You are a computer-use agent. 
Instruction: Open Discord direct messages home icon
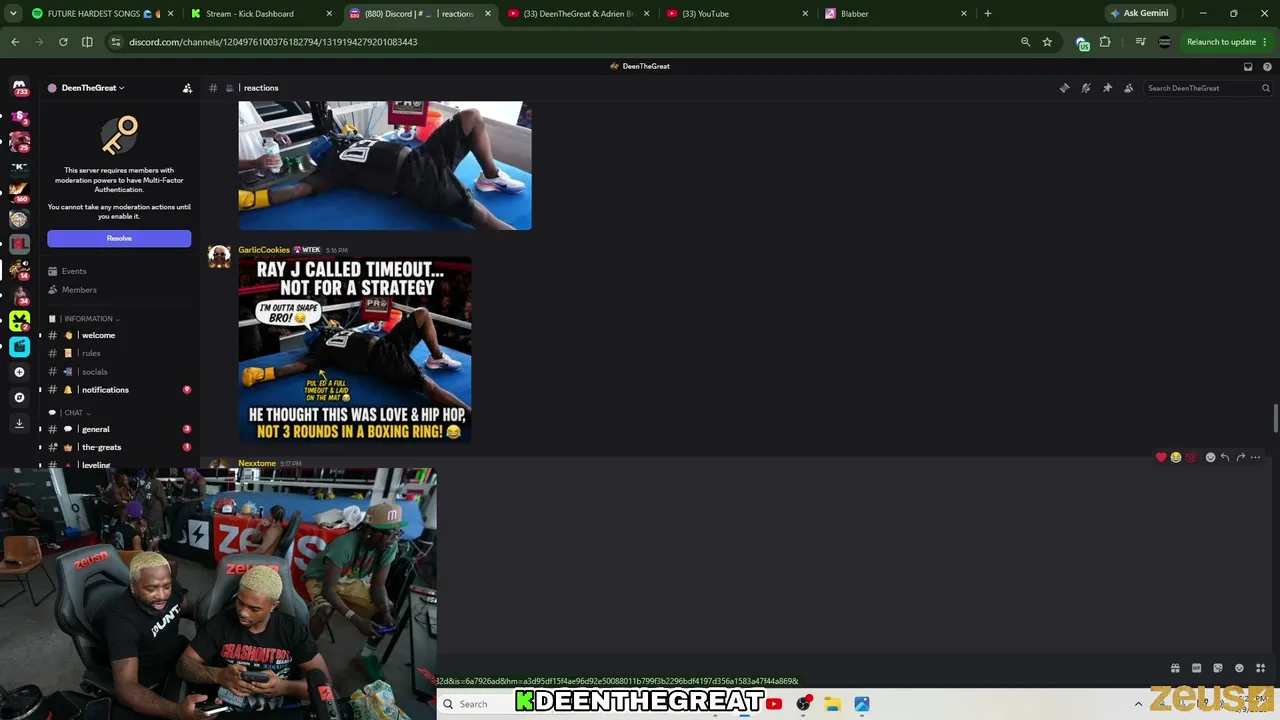tap(19, 88)
